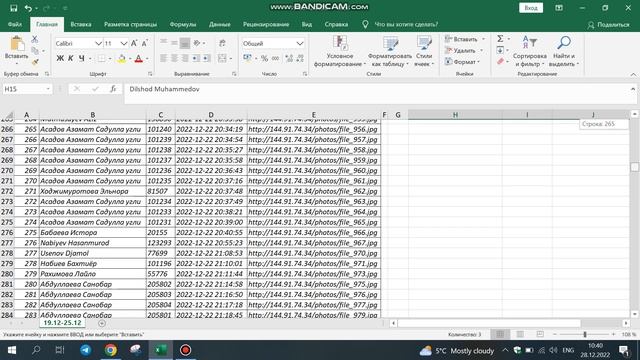
Task: Cancel formula entry with X icon
Action: [x=77, y=89]
